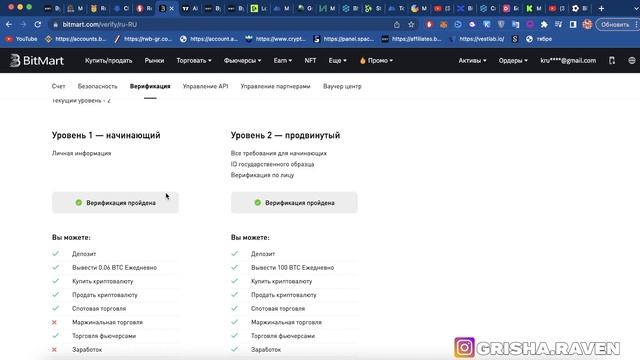Expand the Фьючерсы dropdown

click(242, 60)
